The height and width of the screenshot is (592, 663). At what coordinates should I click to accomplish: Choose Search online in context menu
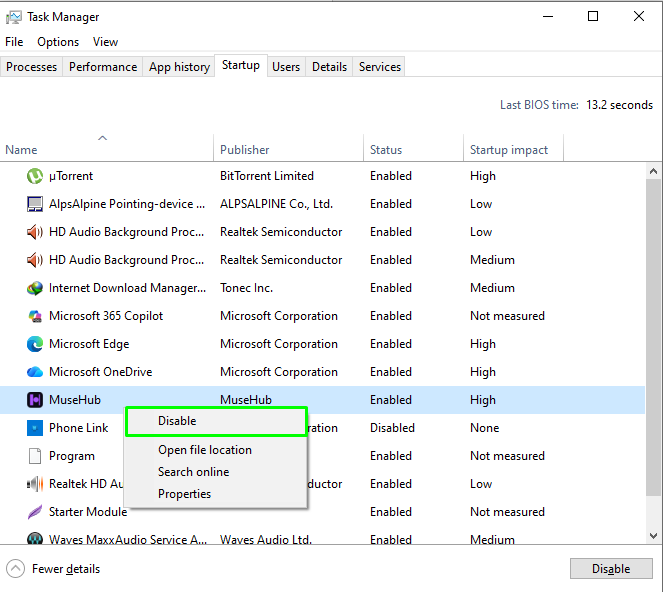(216, 472)
